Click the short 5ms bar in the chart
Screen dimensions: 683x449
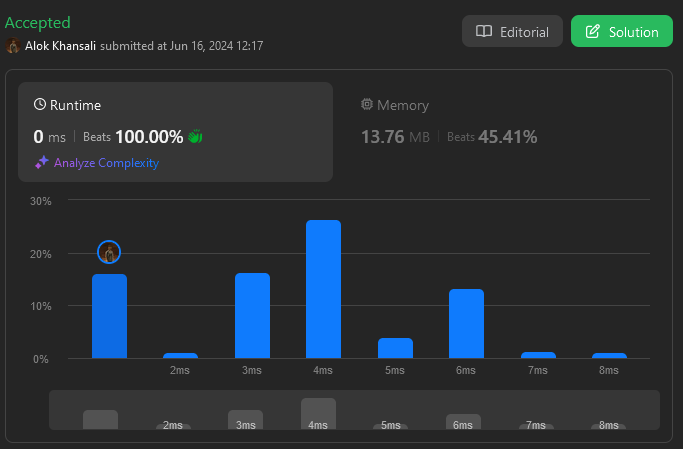(395, 348)
